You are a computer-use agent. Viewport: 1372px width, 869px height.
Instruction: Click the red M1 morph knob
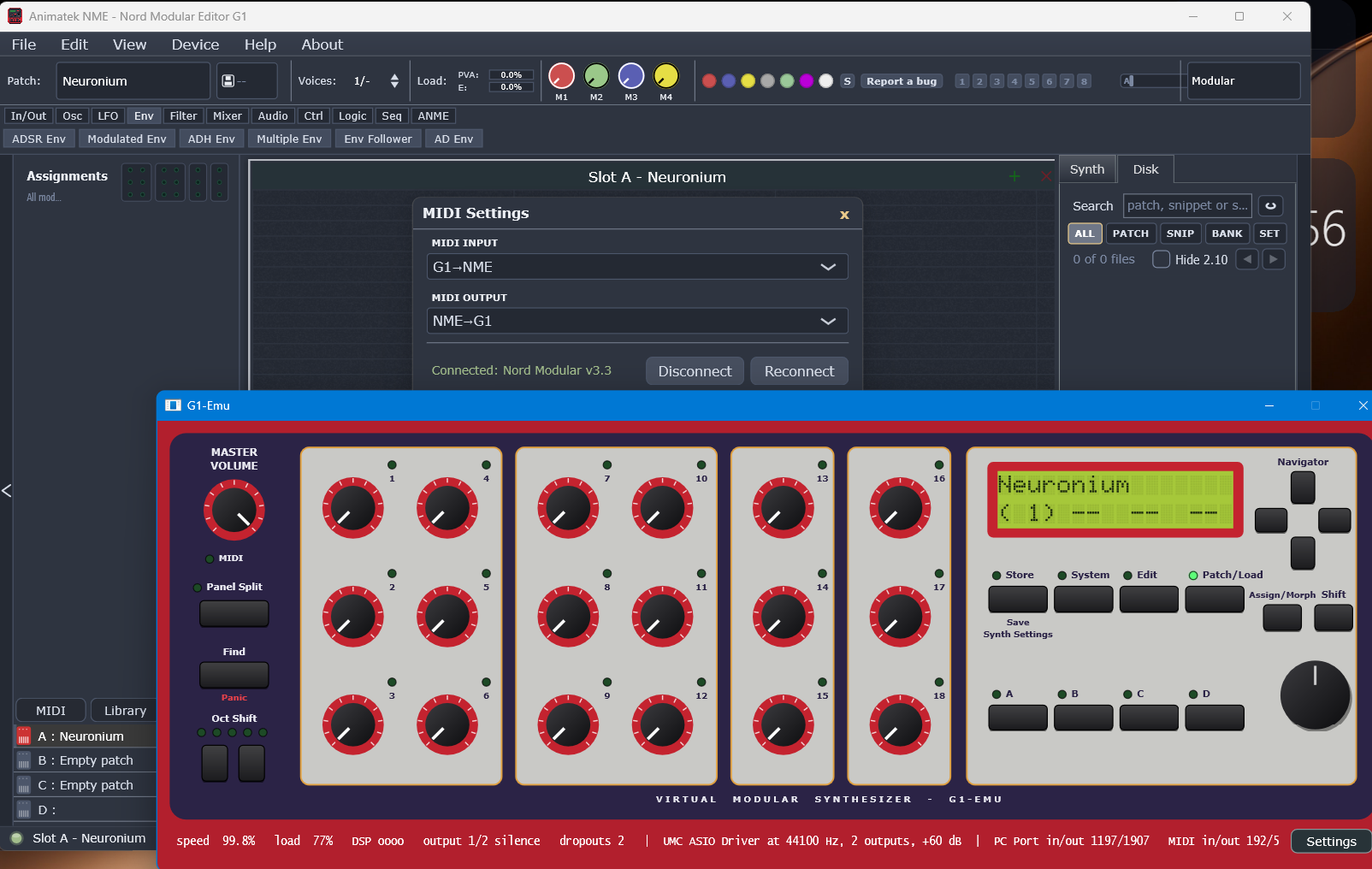pyautogui.click(x=561, y=76)
